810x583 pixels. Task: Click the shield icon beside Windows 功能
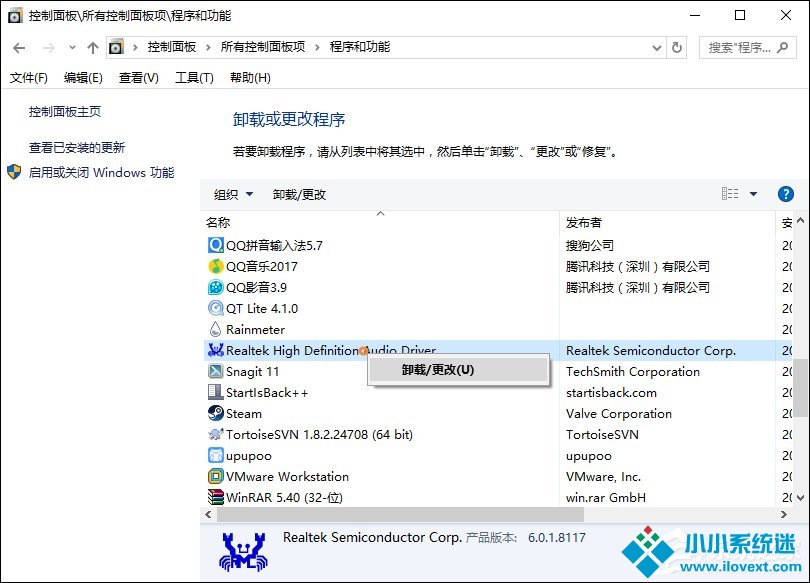14,172
